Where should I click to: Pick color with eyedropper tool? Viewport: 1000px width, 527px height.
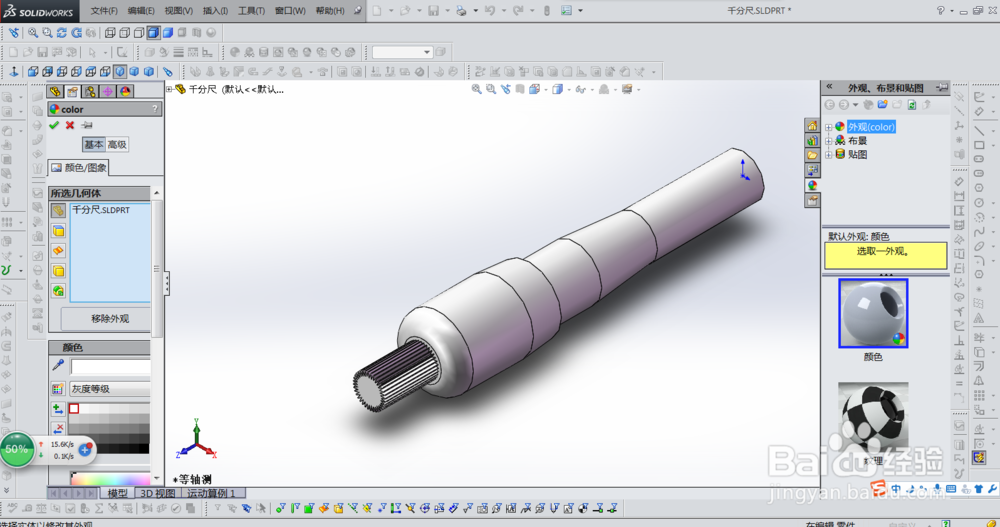(58, 366)
